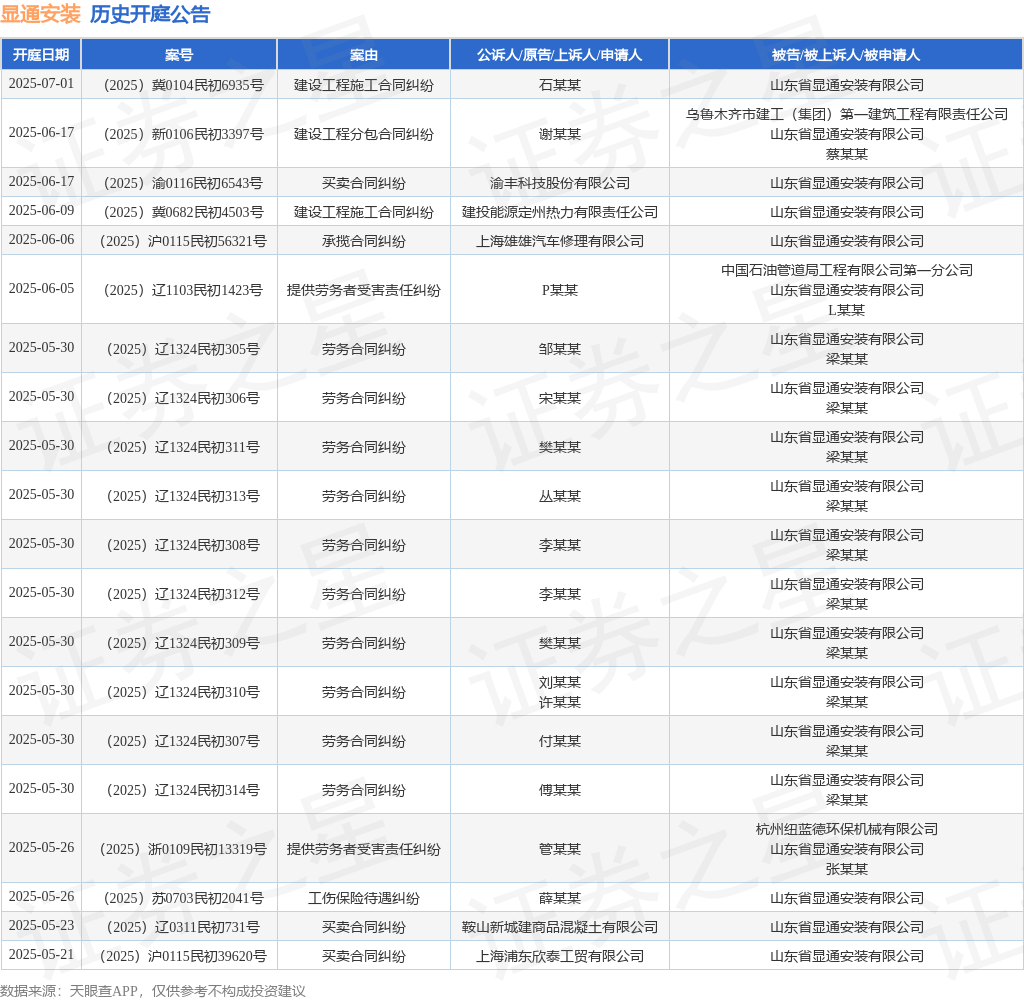Click plaintiff 付某某
This screenshot has height=1000, width=1024.
pyautogui.click(x=560, y=741)
